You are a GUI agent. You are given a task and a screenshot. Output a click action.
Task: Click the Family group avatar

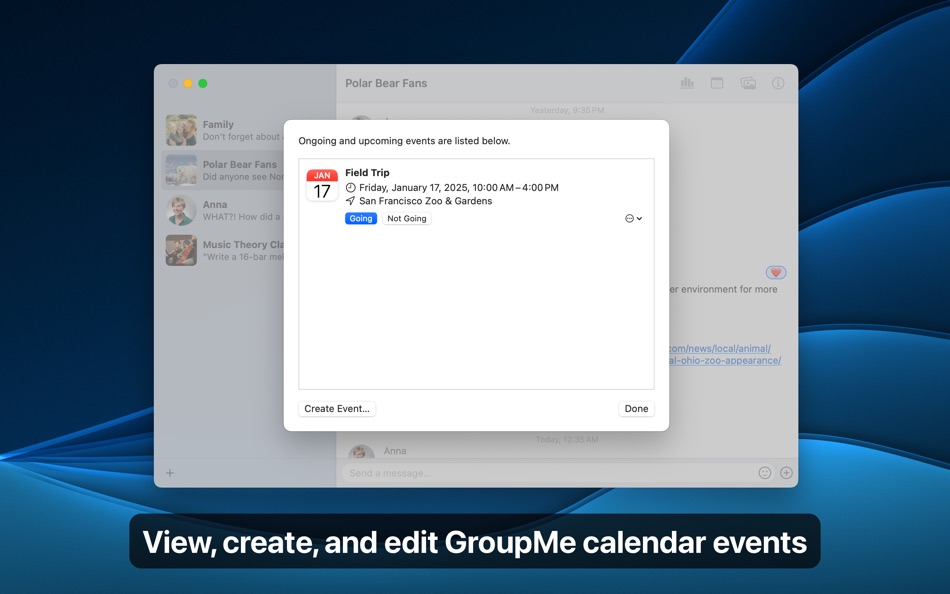point(181,130)
